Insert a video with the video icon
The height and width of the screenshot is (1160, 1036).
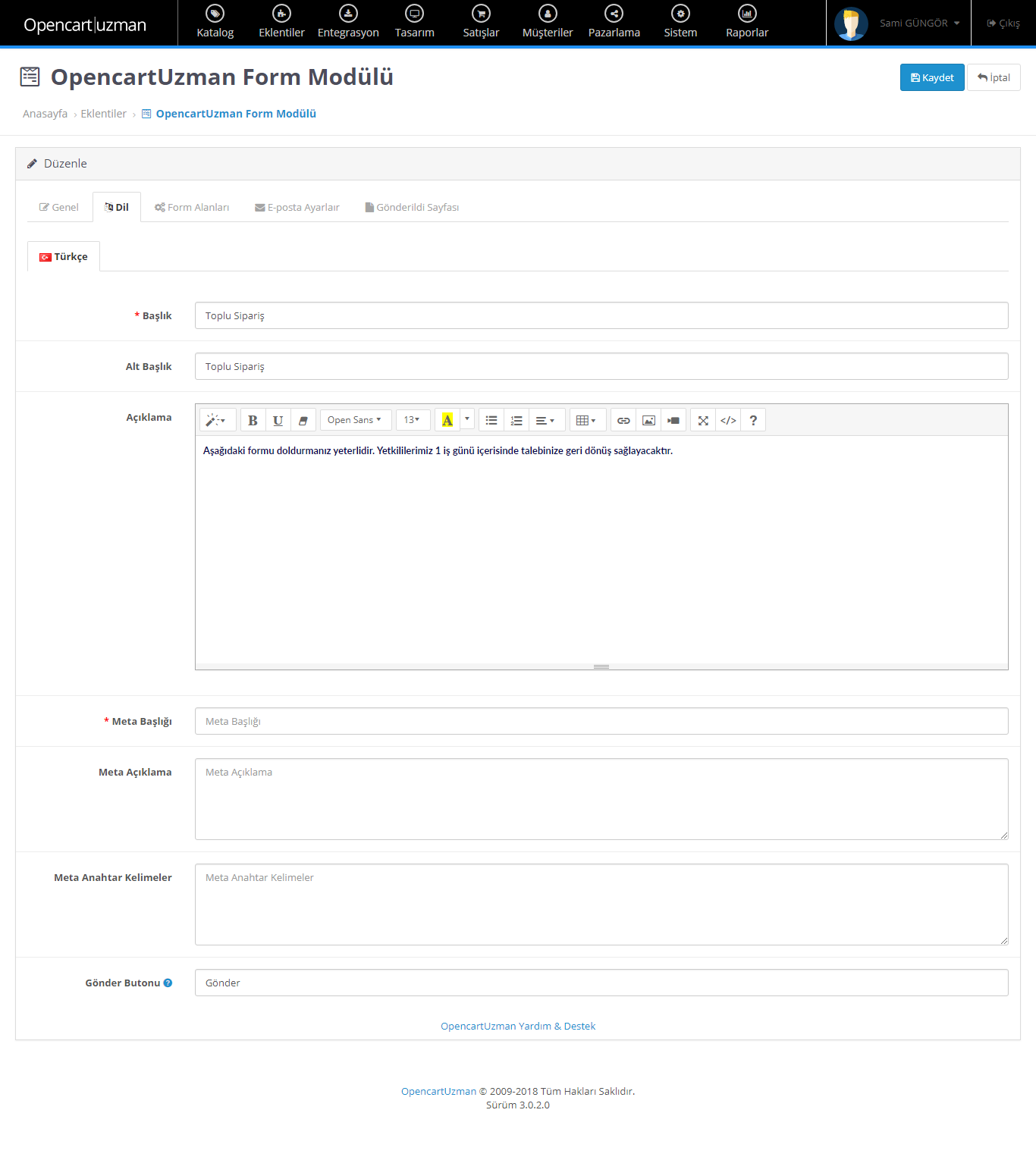(673, 420)
